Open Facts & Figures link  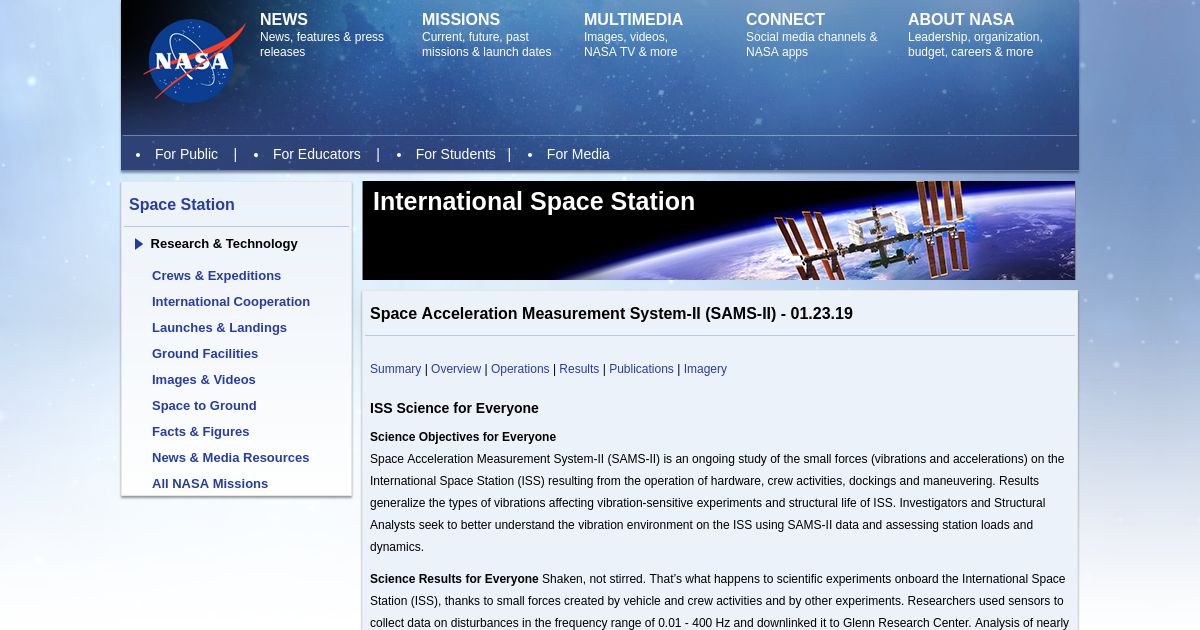(x=201, y=432)
